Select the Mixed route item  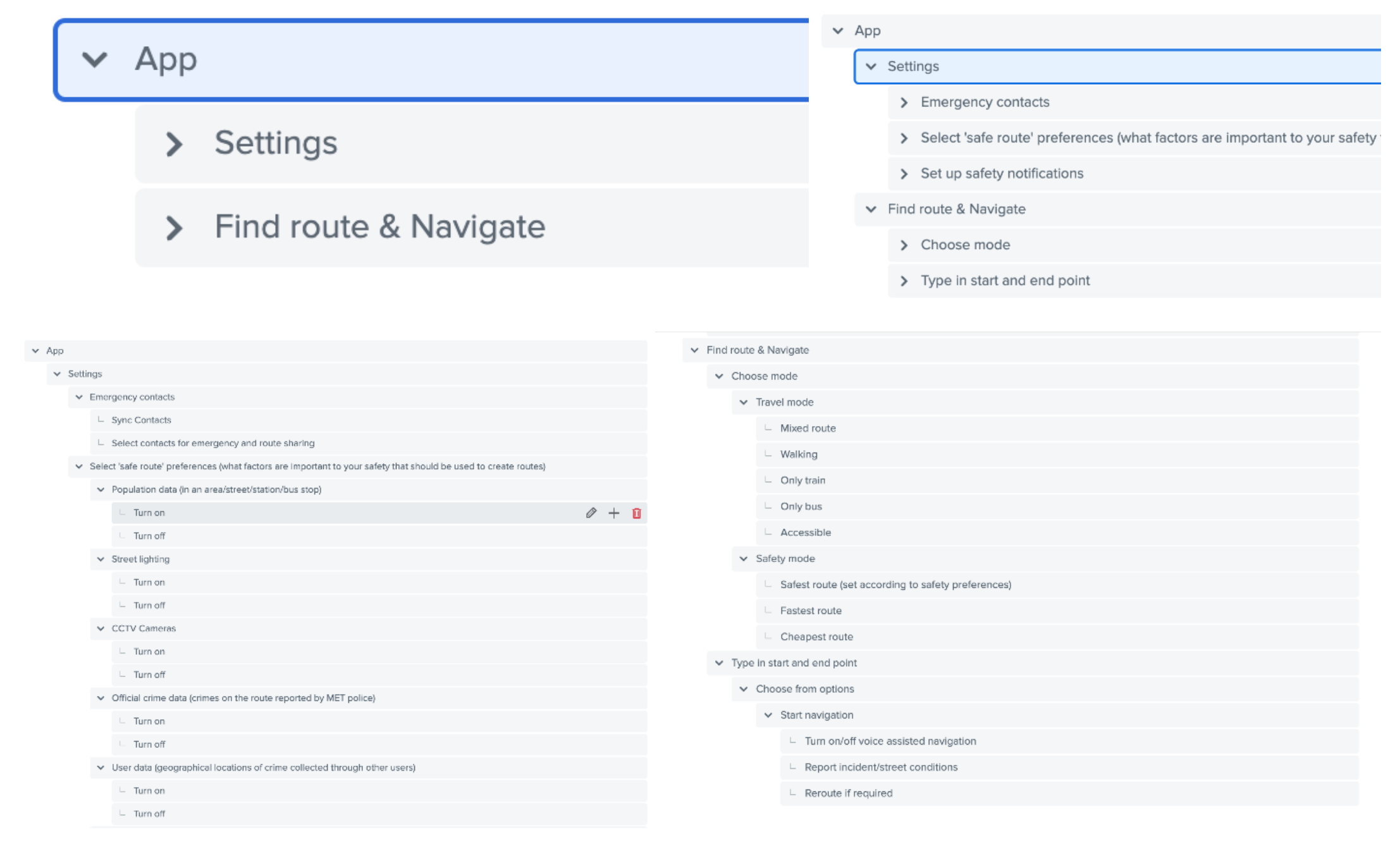pos(807,428)
